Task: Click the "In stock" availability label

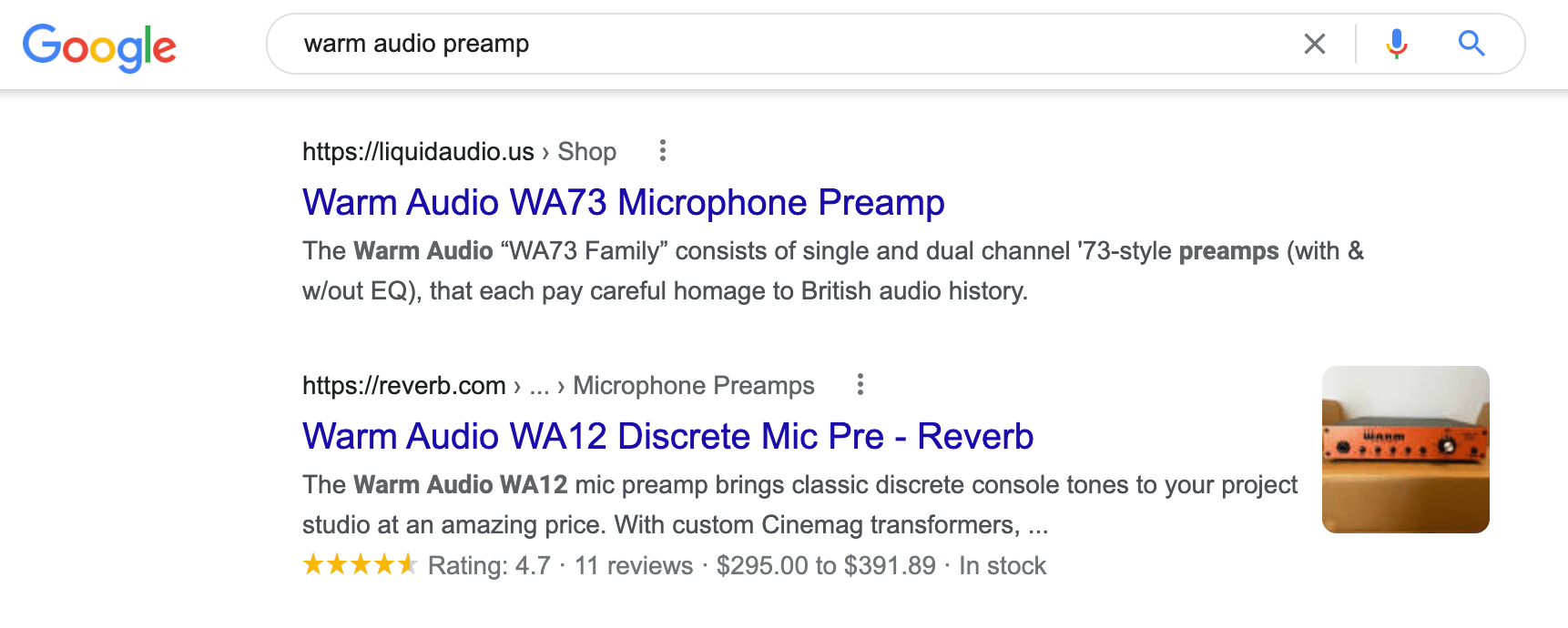Action: tap(1003, 565)
